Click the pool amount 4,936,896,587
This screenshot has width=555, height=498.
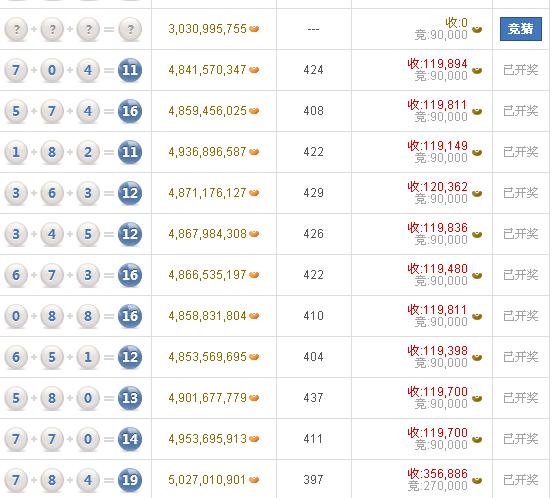(207, 152)
